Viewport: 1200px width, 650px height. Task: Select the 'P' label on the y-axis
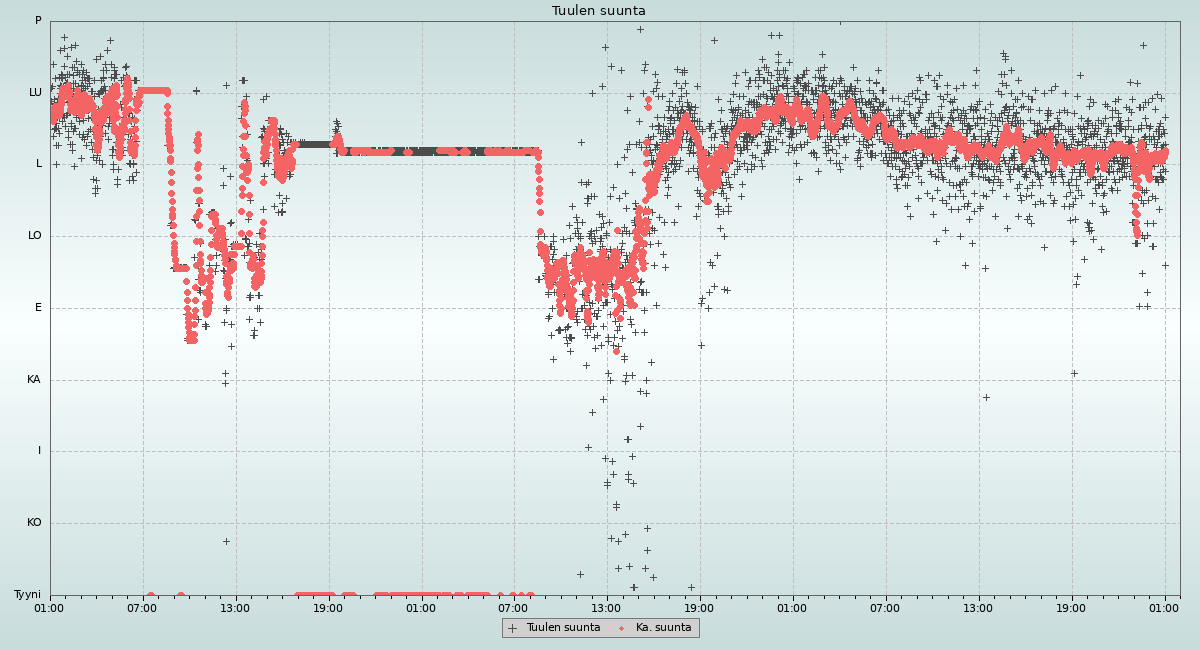point(38,21)
